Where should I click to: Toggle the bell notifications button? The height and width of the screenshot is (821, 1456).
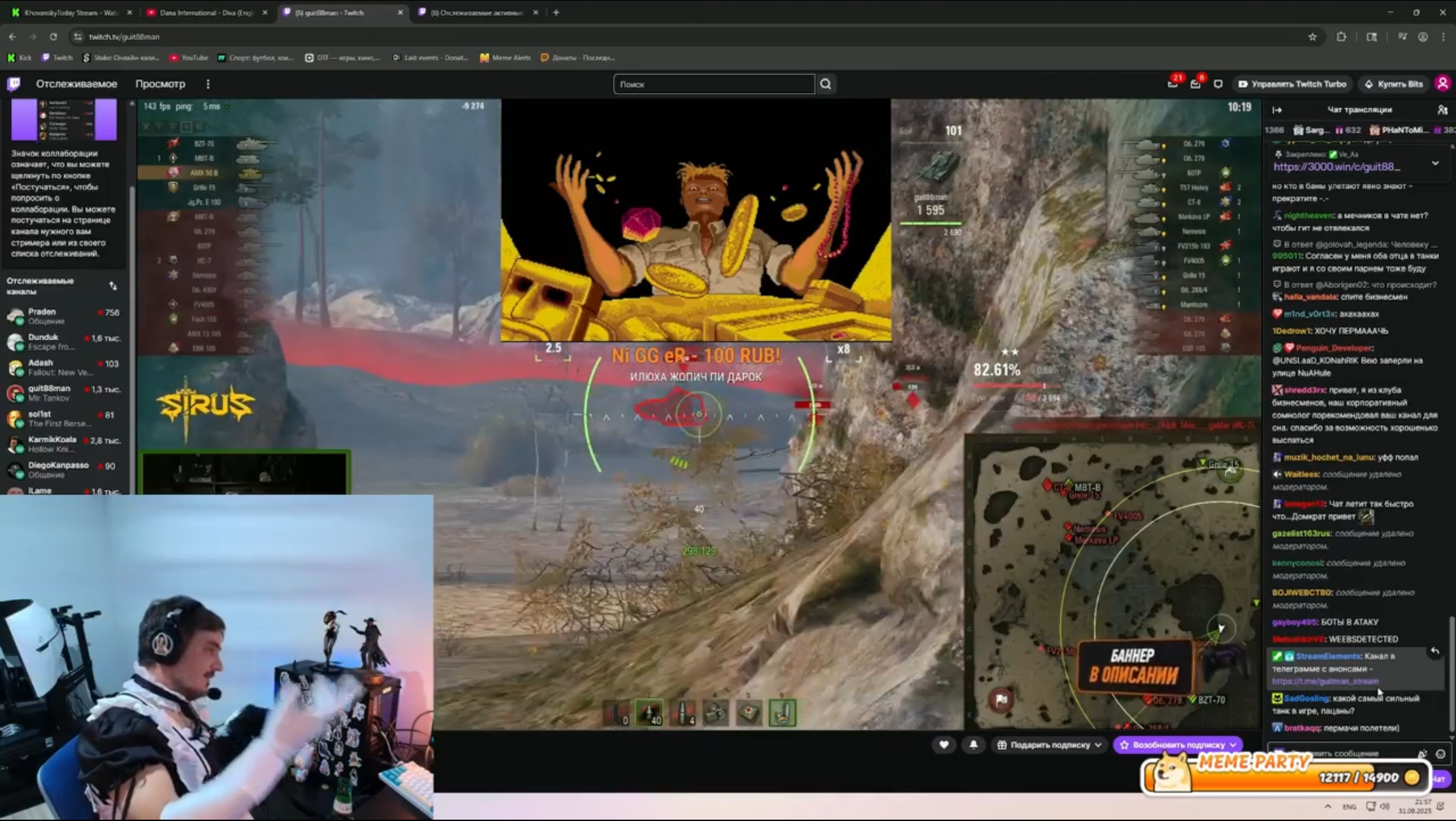coord(974,744)
